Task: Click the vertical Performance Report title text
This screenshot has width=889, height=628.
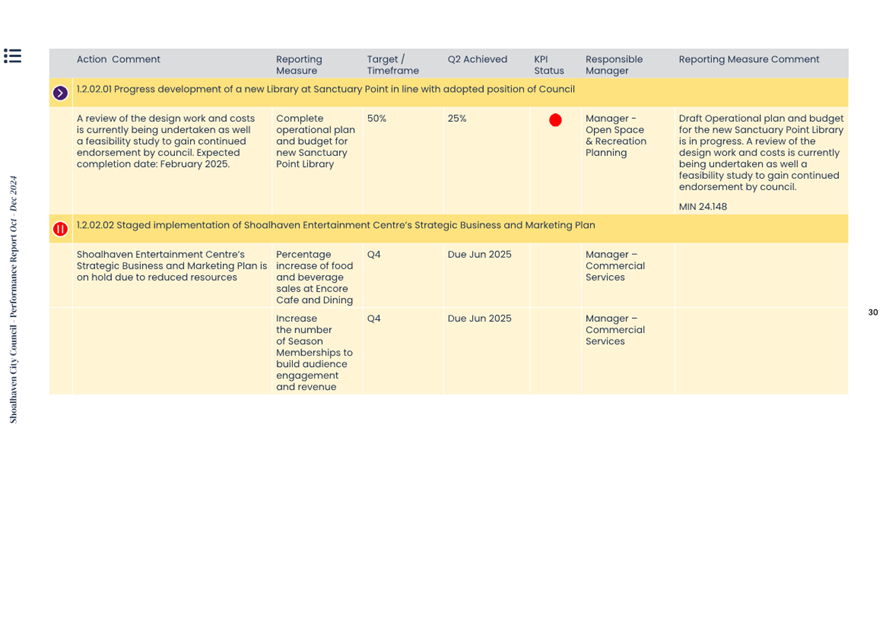Action: [14, 300]
